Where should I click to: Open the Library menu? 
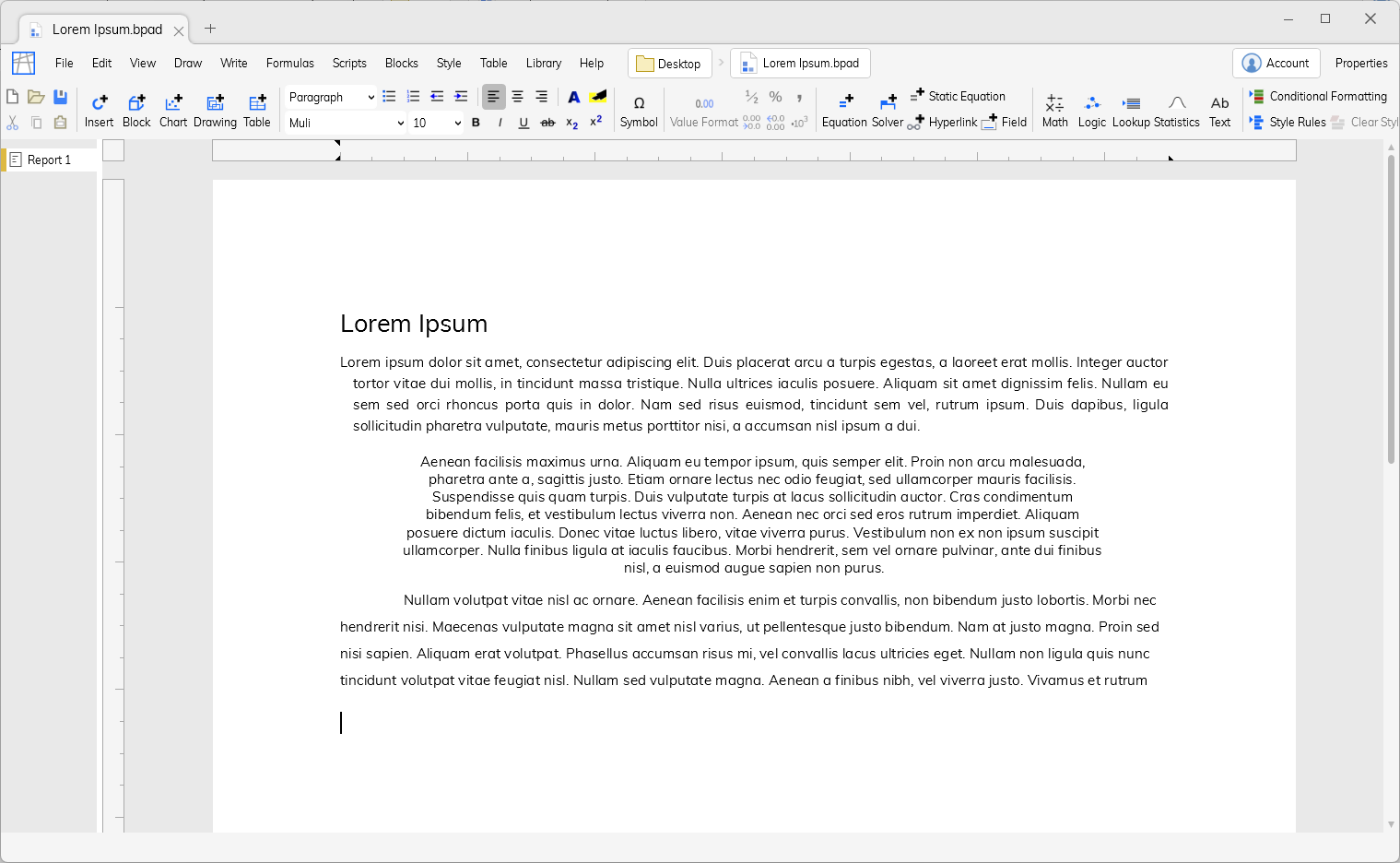coord(544,63)
